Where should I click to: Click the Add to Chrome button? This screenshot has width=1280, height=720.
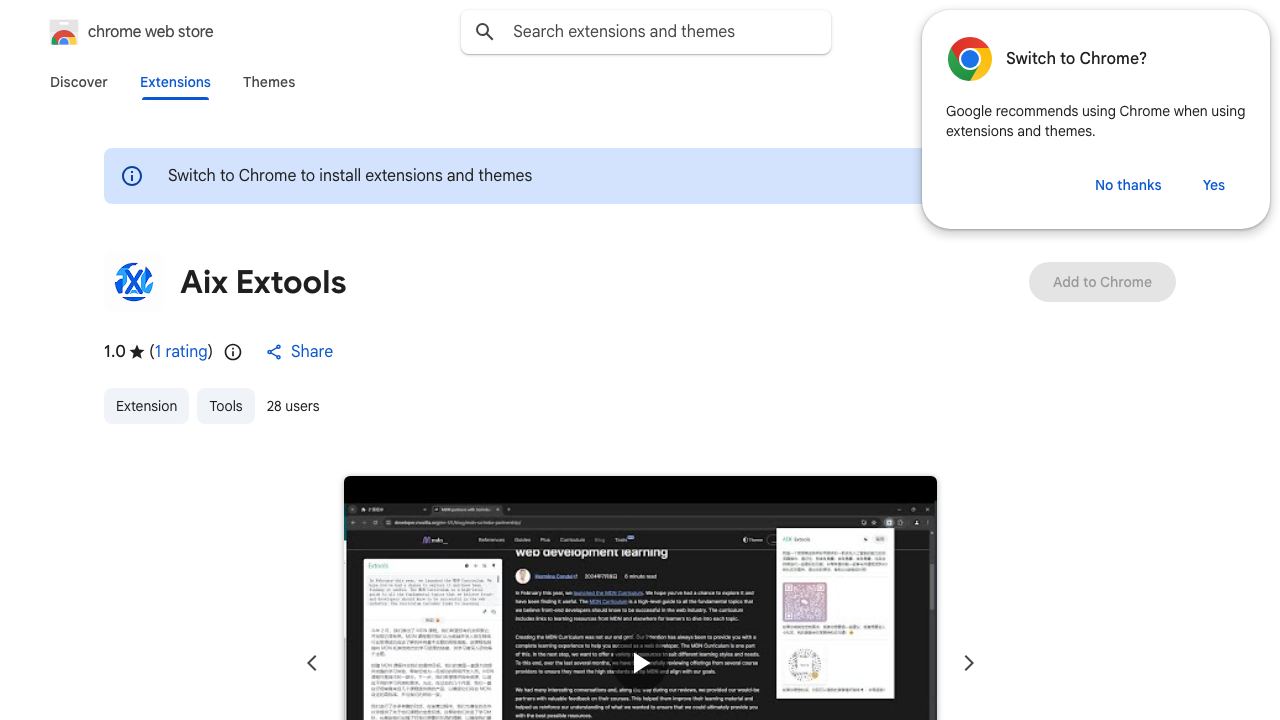[x=1102, y=282]
